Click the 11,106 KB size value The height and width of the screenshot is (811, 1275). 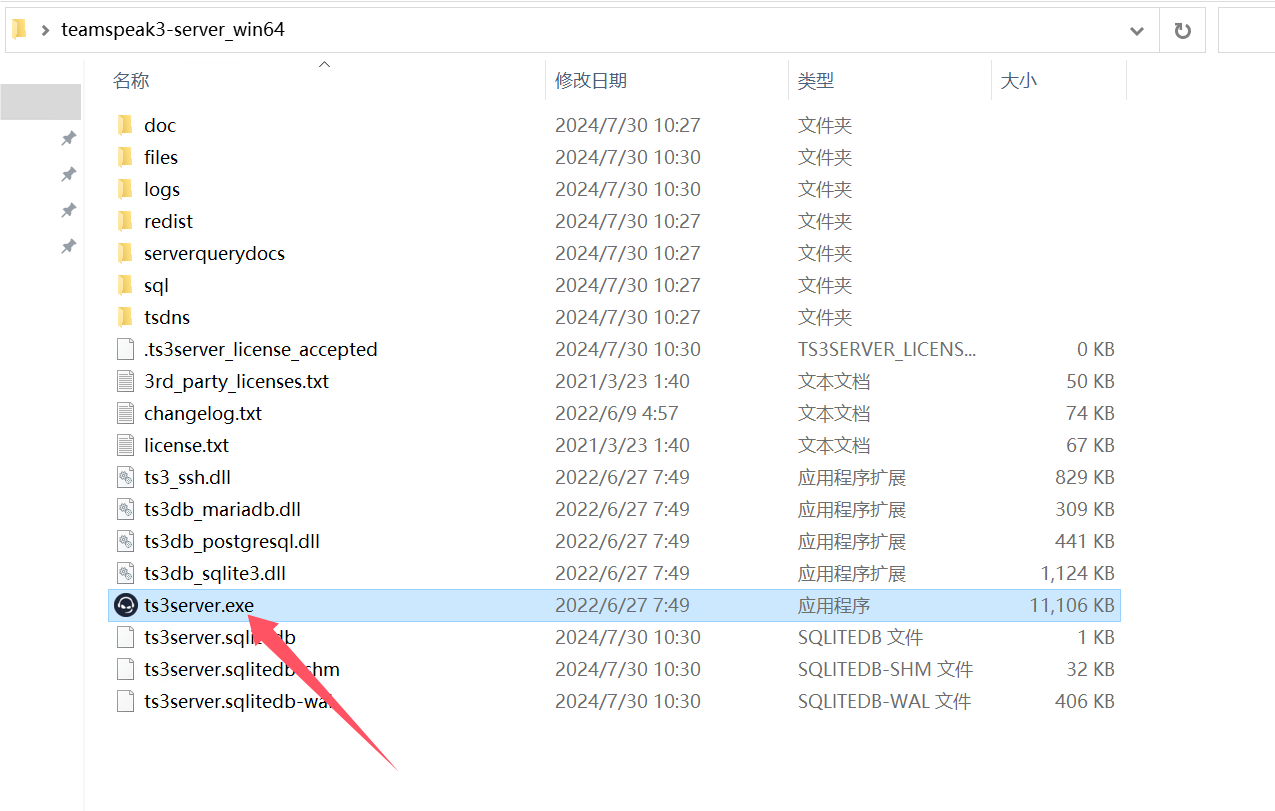1071,605
